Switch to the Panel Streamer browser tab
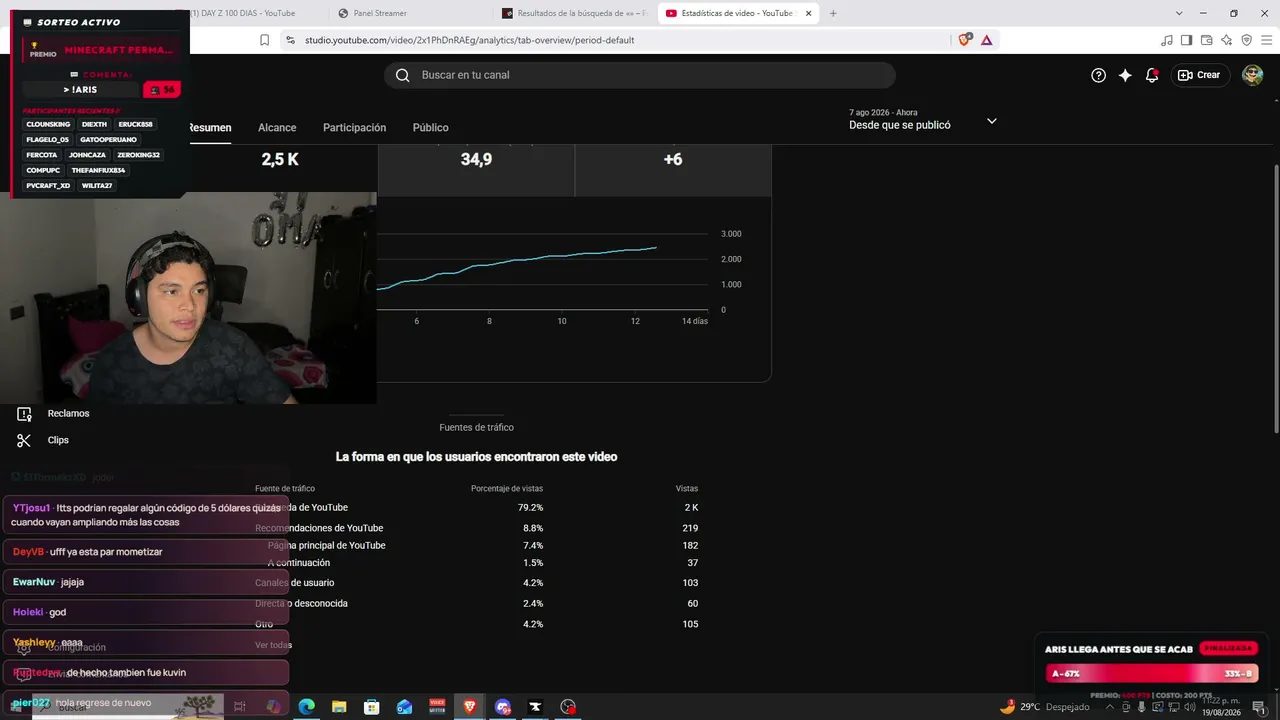 click(411, 13)
